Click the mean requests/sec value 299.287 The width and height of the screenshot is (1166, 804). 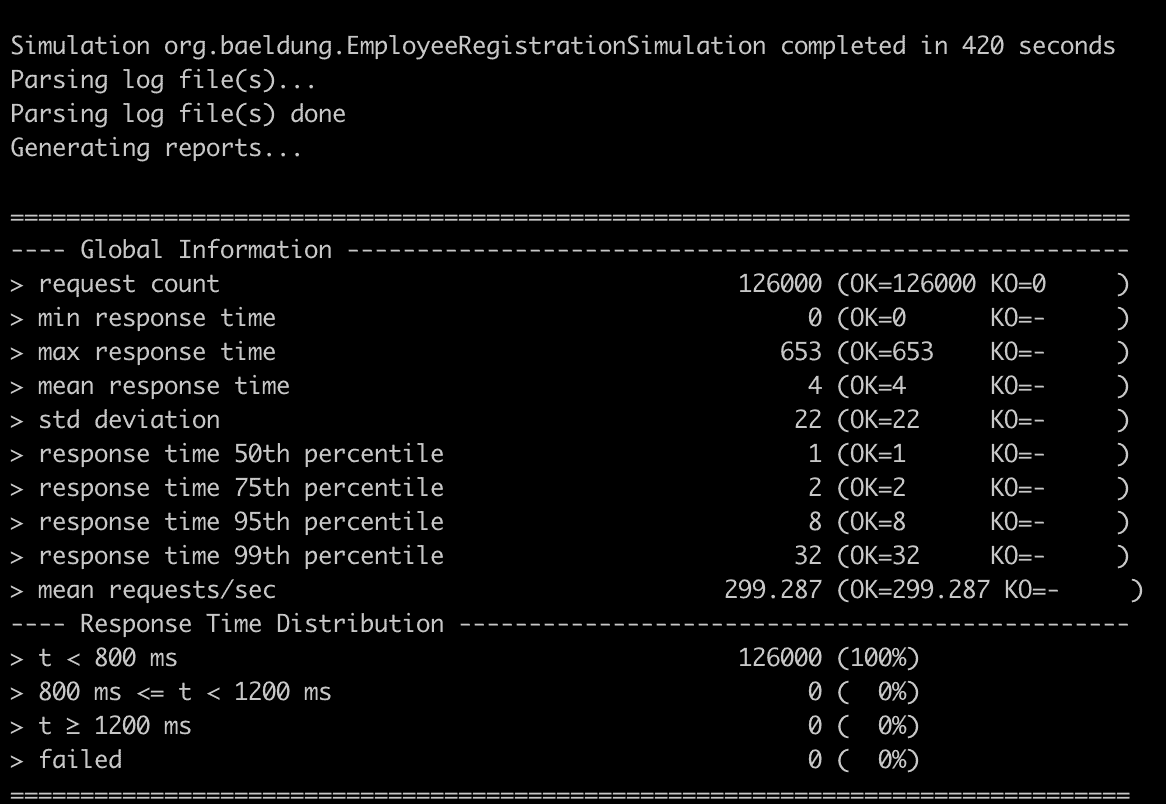click(773, 590)
